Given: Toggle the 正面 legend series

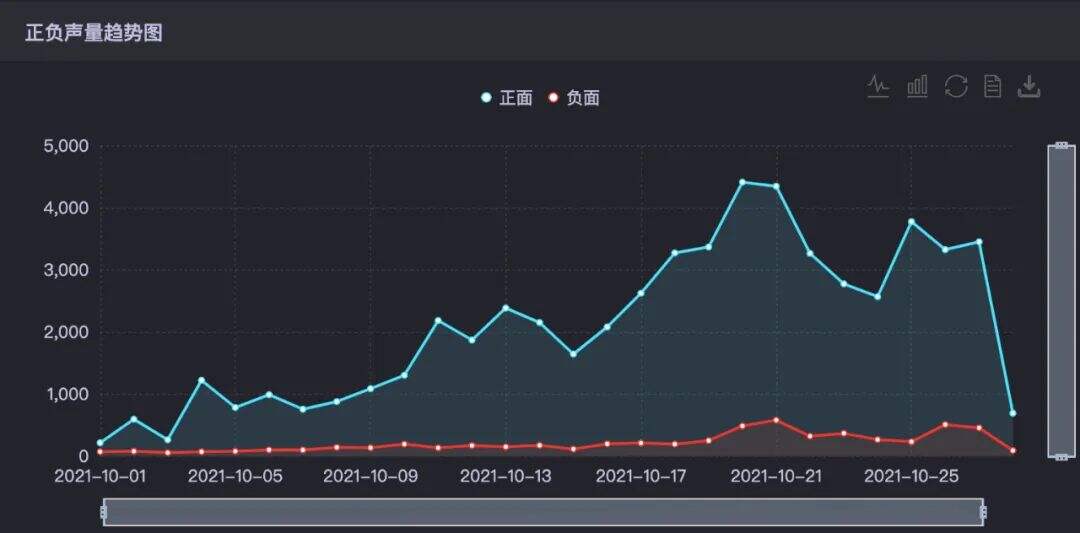Looking at the screenshot, I should coord(507,98).
